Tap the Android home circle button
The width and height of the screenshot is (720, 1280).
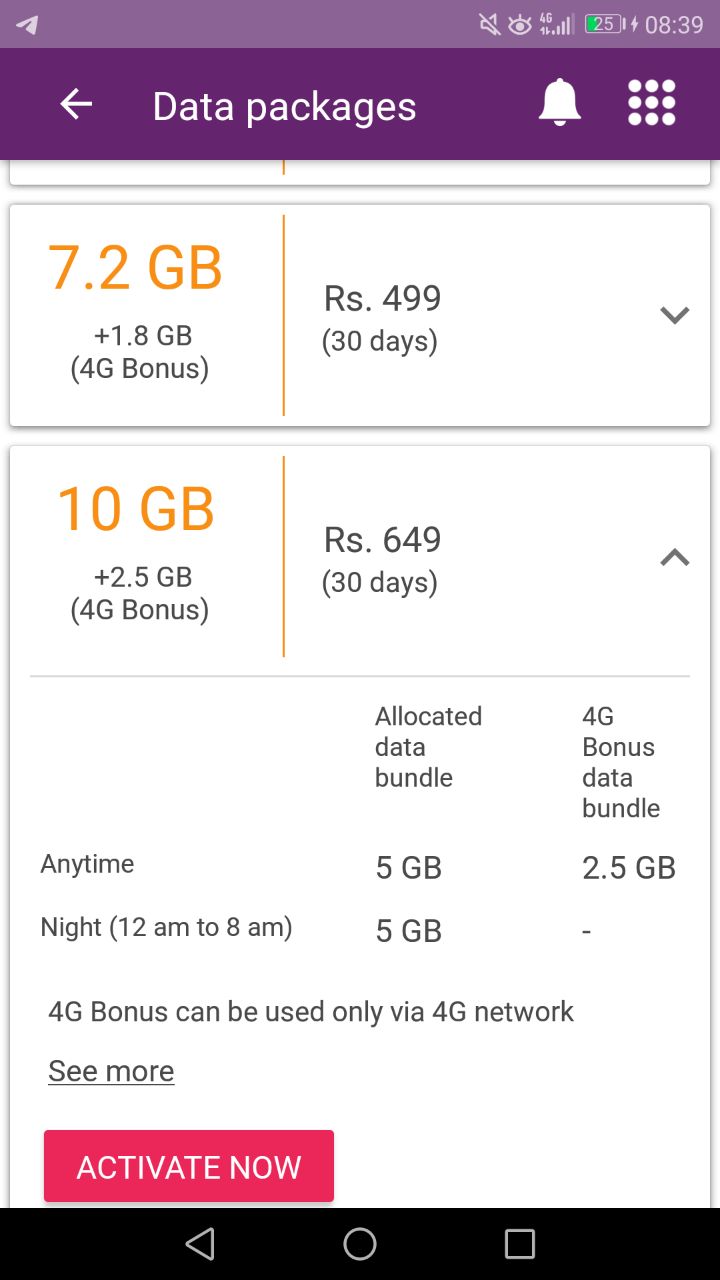pyautogui.click(x=360, y=1244)
